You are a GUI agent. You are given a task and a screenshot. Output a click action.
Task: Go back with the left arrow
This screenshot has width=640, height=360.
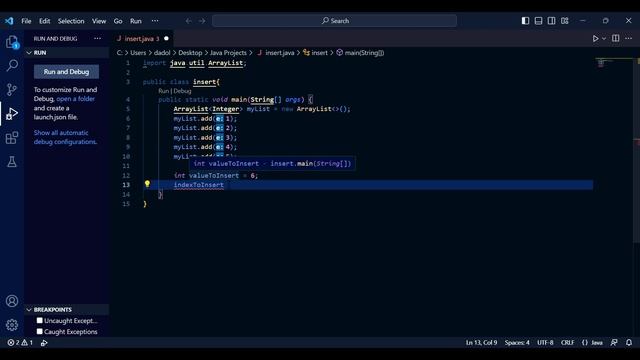[x=189, y=21]
